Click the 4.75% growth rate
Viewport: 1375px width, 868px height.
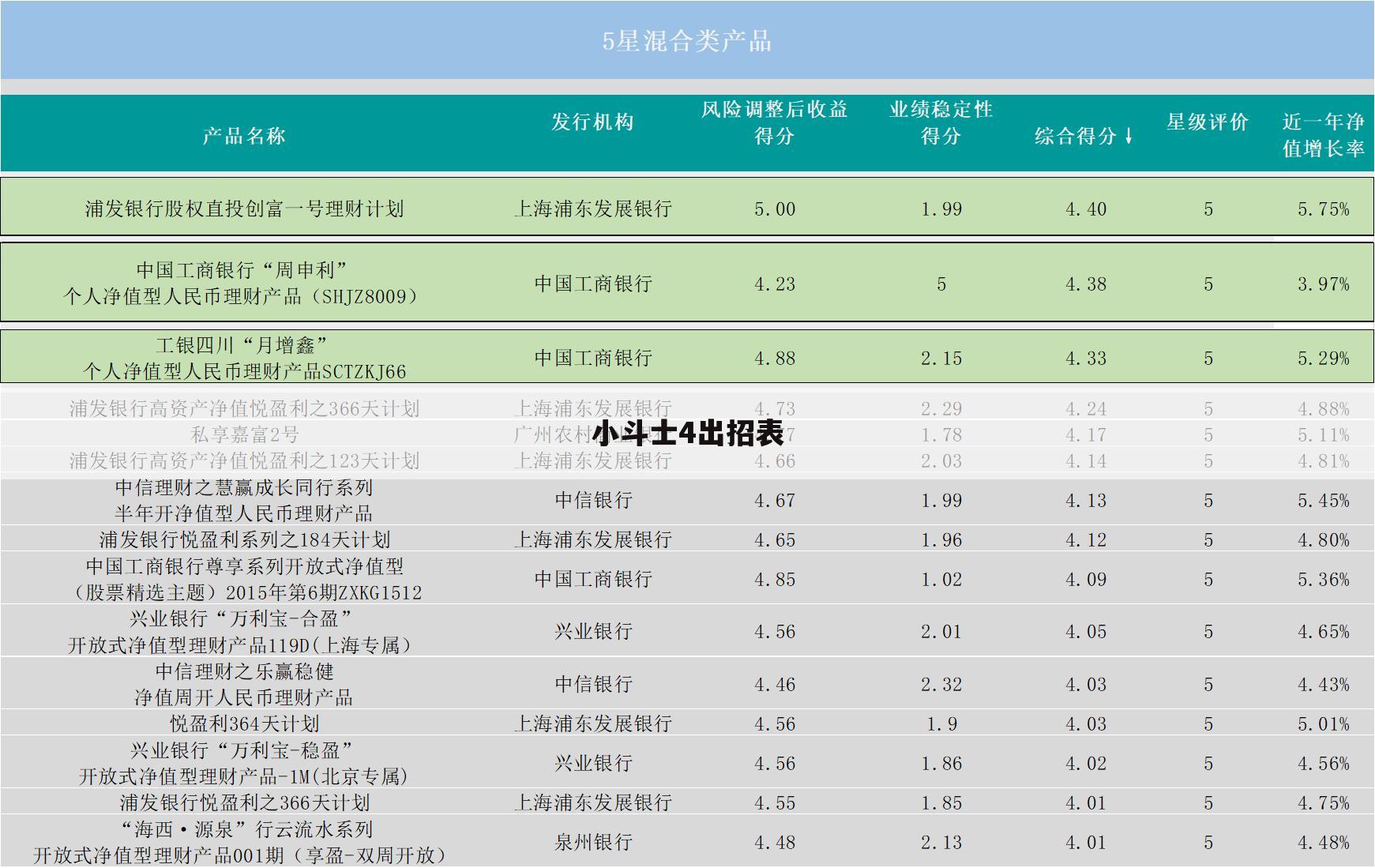pos(1324,803)
